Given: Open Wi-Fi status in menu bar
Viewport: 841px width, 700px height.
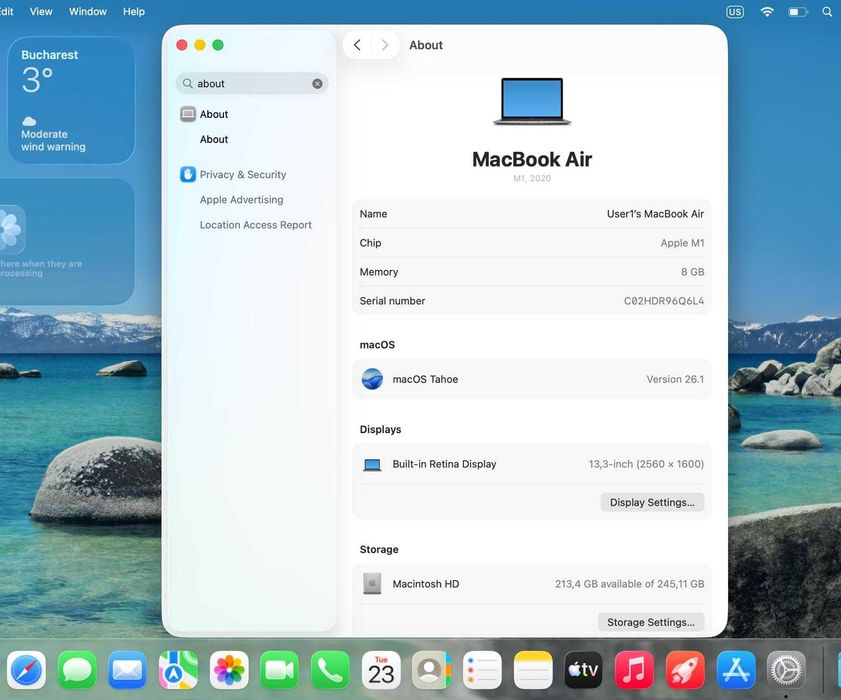Looking at the screenshot, I should pos(767,11).
